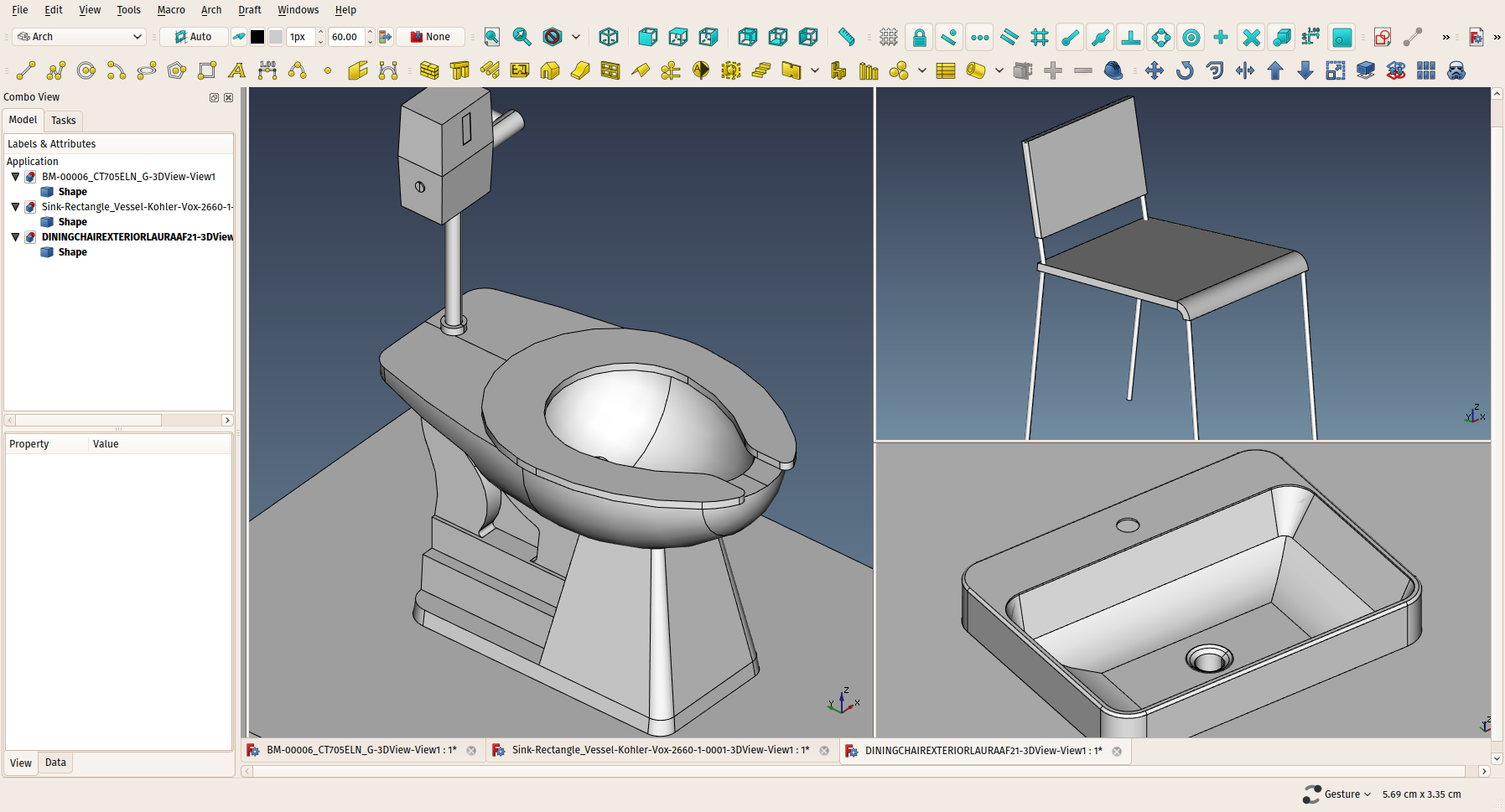Click the Draft Rotate tool
1505x812 pixels.
pyautogui.click(x=1185, y=70)
